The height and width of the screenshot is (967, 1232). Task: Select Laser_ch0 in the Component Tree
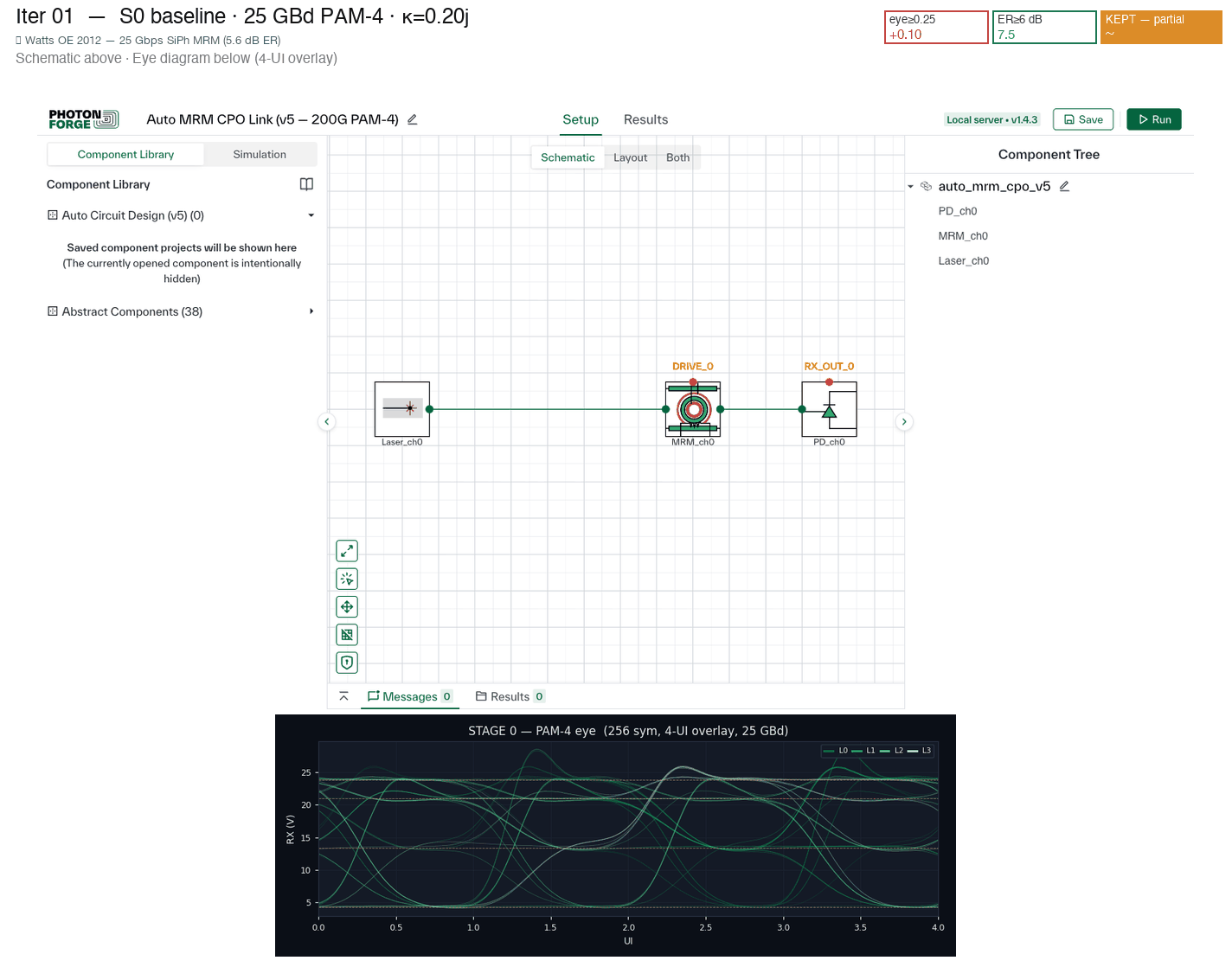(964, 260)
